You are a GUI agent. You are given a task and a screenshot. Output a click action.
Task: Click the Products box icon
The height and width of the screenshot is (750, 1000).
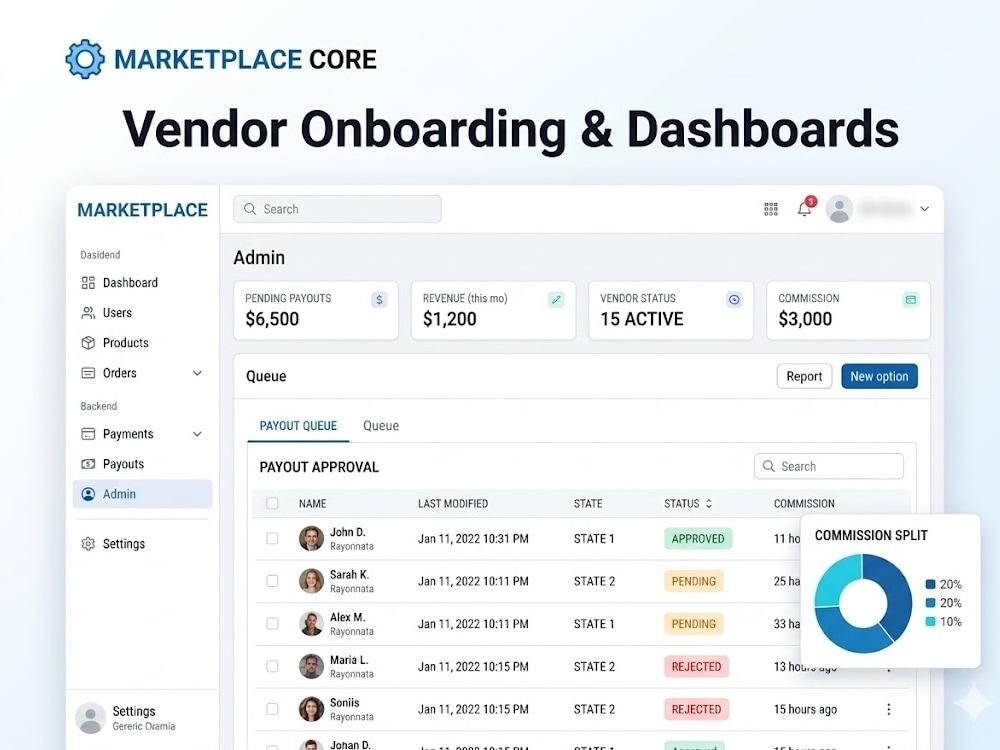click(88, 342)
